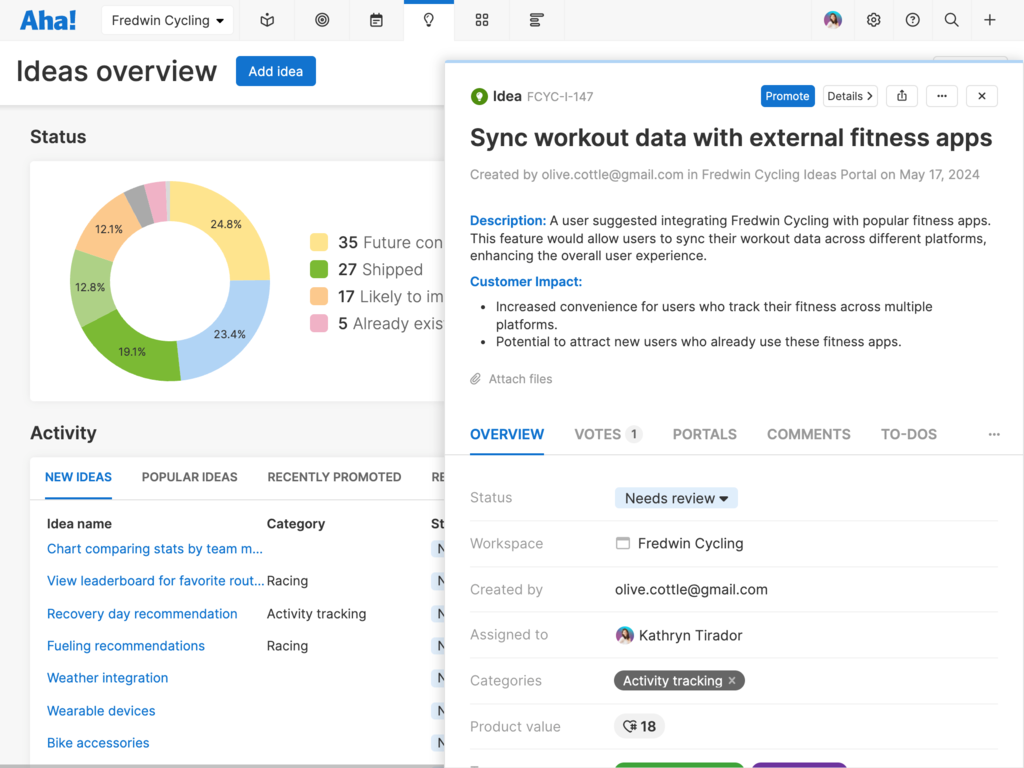1024x768 pixels.
Task: Promote the idea using the Promote button
Action: pyautogui.click(x=787, y=96)
